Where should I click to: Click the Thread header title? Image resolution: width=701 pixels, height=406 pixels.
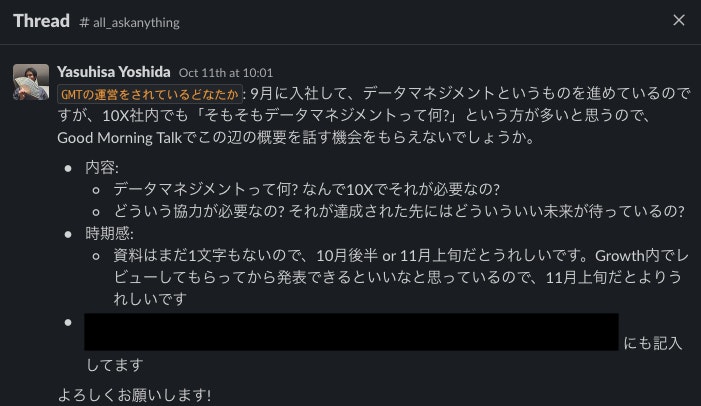click(41, 21)
